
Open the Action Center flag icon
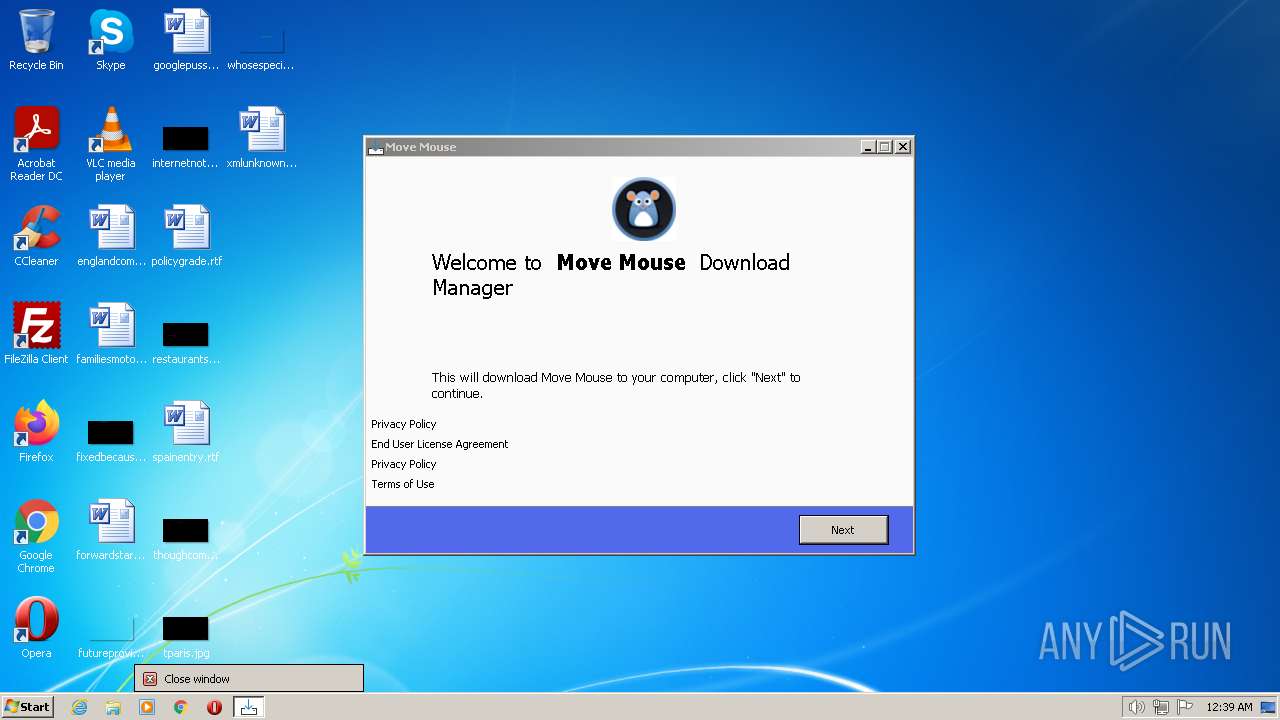(x=1185, y=707)
